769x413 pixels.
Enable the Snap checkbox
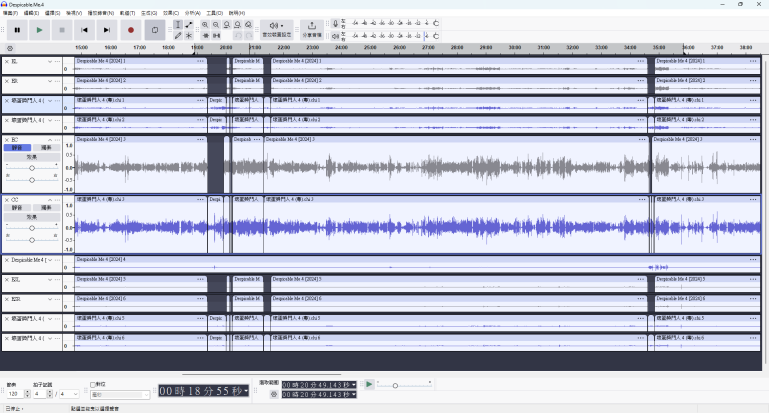(93, 385)
